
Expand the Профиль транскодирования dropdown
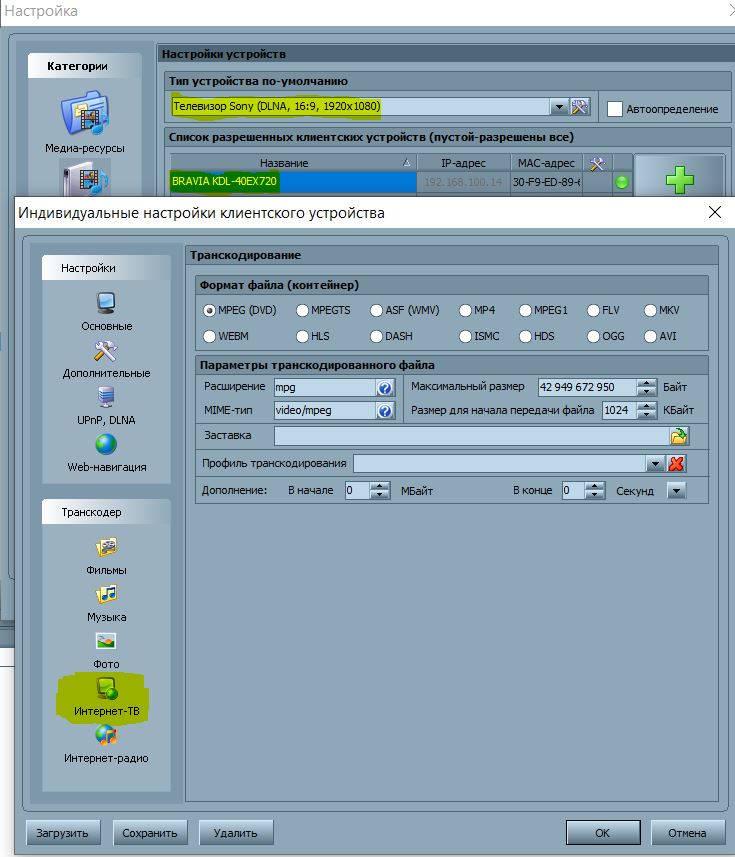(655, 463)
